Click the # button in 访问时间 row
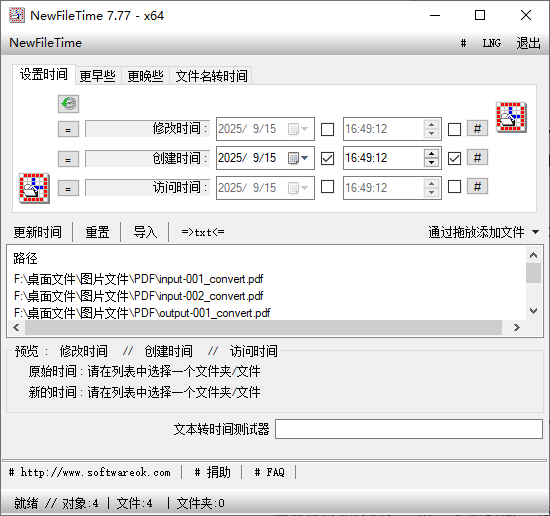Viewport: 550px width, 516px height. click(477, 186)
